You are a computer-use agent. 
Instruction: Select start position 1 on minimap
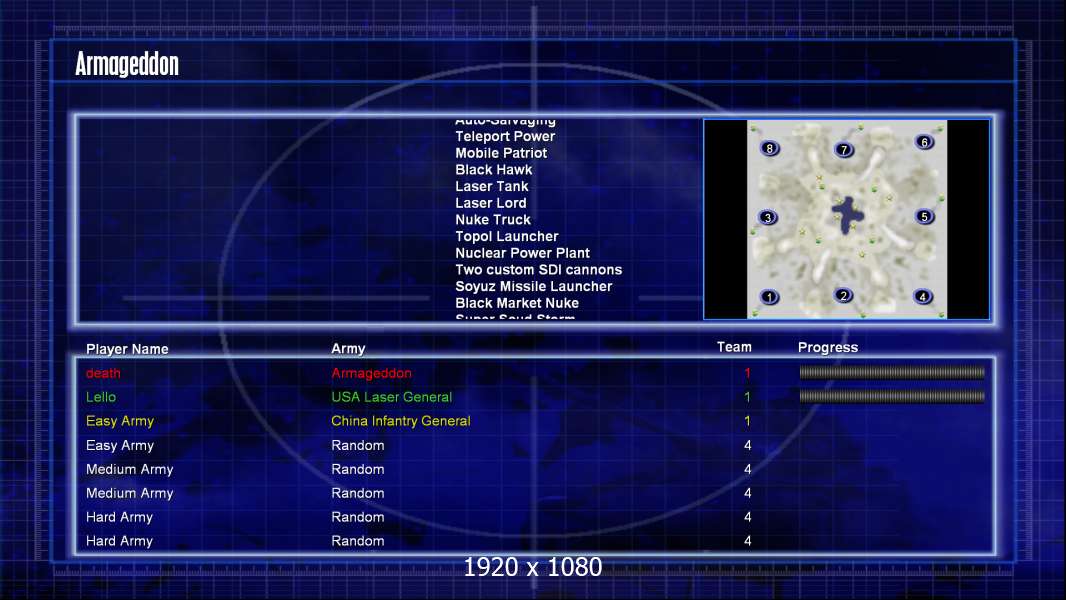[770, 297]
